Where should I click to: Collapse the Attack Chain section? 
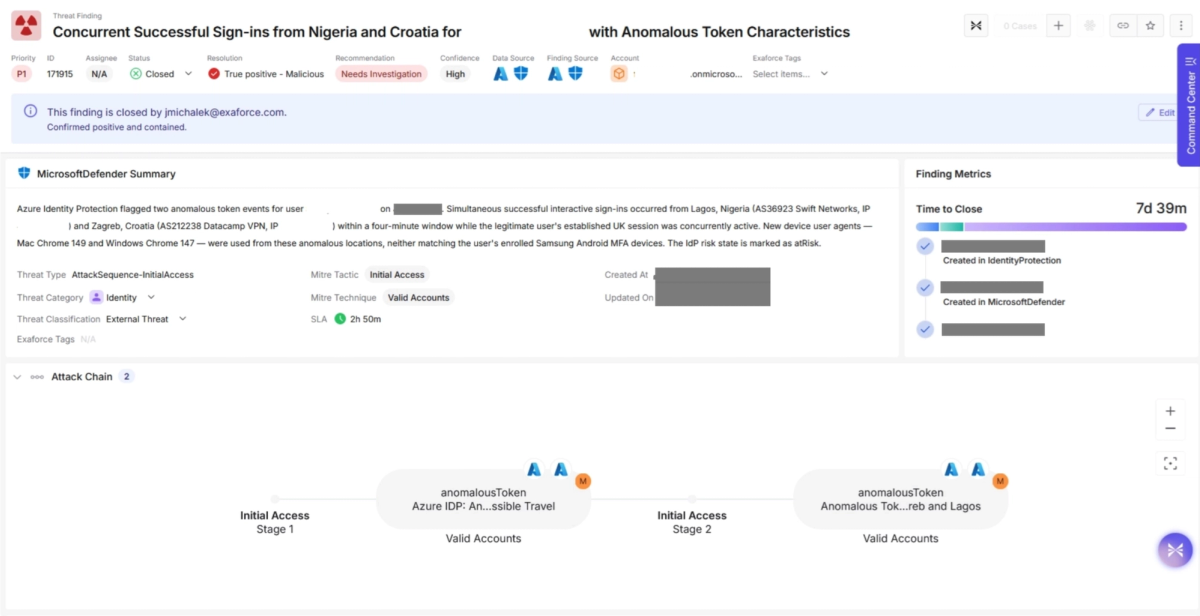point(17,377)
